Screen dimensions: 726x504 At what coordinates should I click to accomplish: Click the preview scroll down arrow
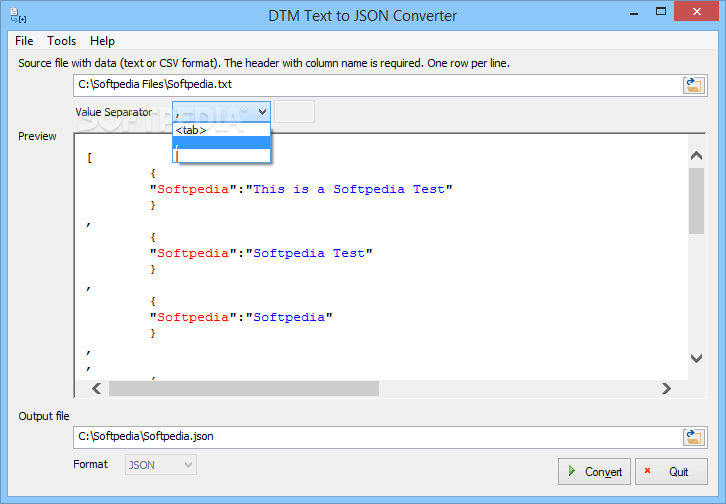tap(696, 358)
